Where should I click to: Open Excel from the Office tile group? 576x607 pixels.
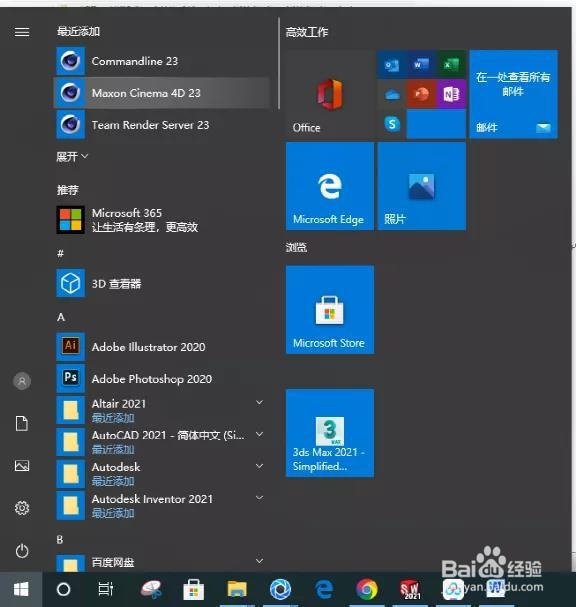coord(451,64)
